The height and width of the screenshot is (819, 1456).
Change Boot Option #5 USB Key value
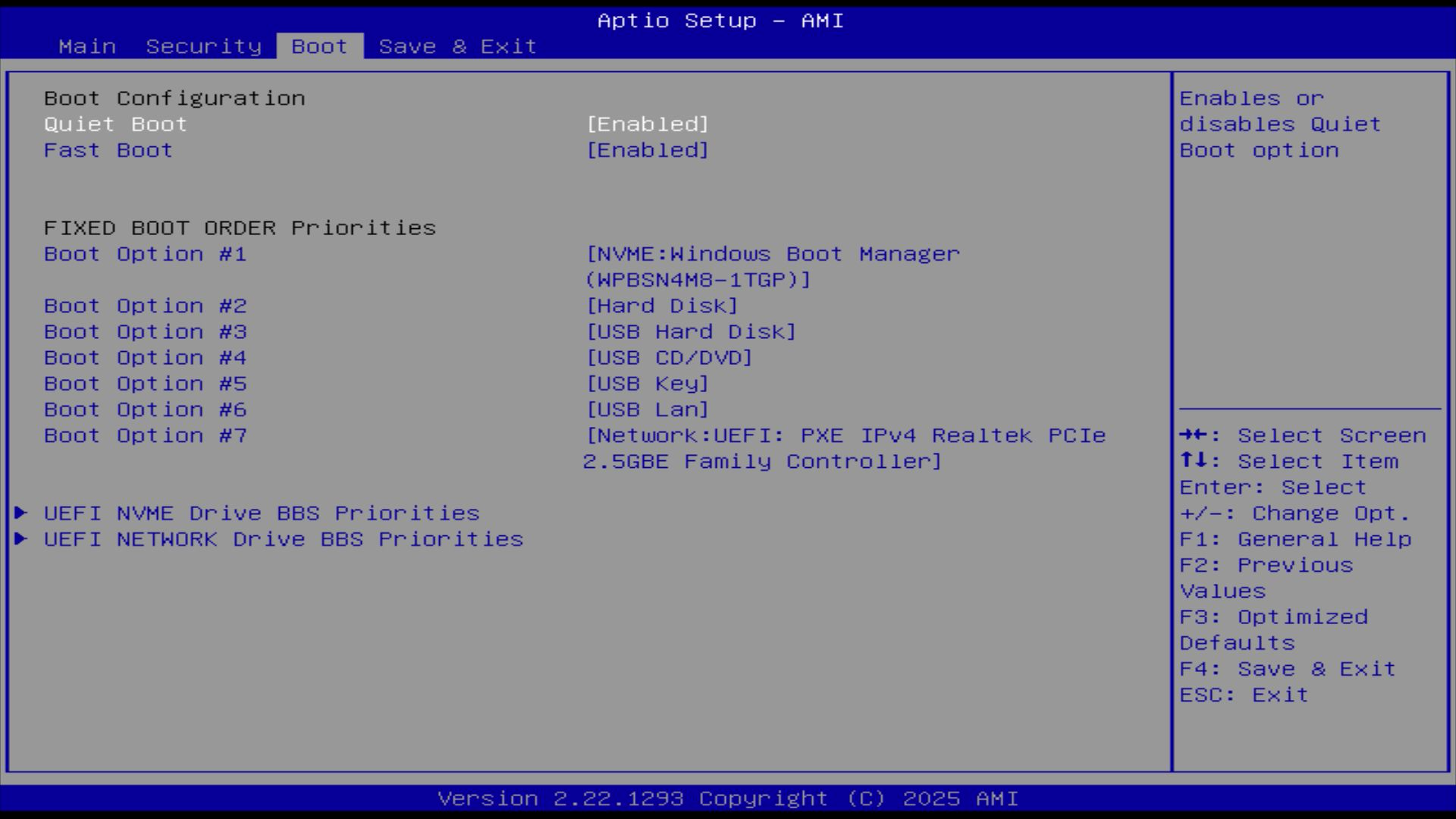click(648, 384)
